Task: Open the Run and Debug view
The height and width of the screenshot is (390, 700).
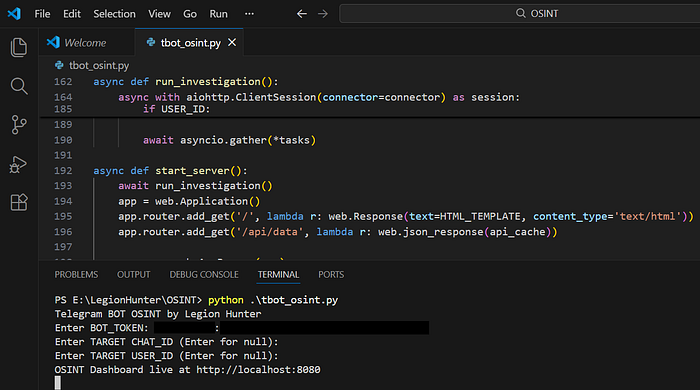Action: point(18,164)
